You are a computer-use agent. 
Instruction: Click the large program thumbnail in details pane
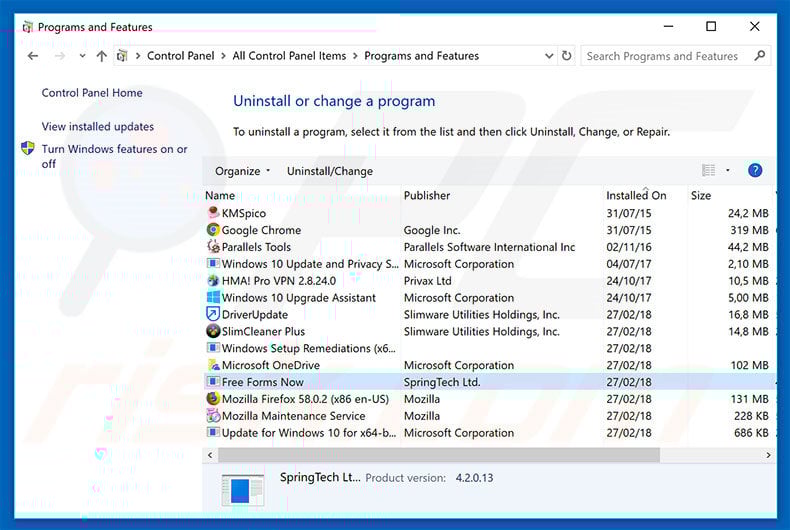click(x=242, y=490)
